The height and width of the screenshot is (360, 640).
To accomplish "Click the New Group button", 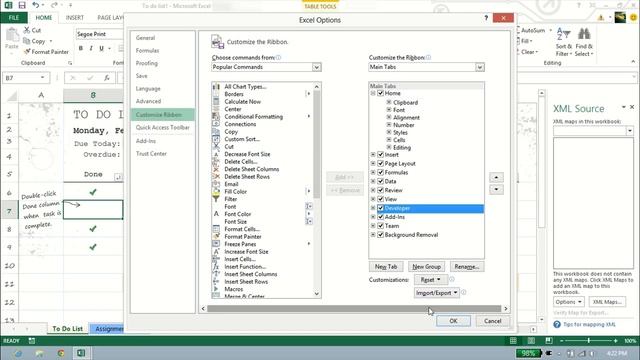I will pyautogui.click(x=426, y=267).
